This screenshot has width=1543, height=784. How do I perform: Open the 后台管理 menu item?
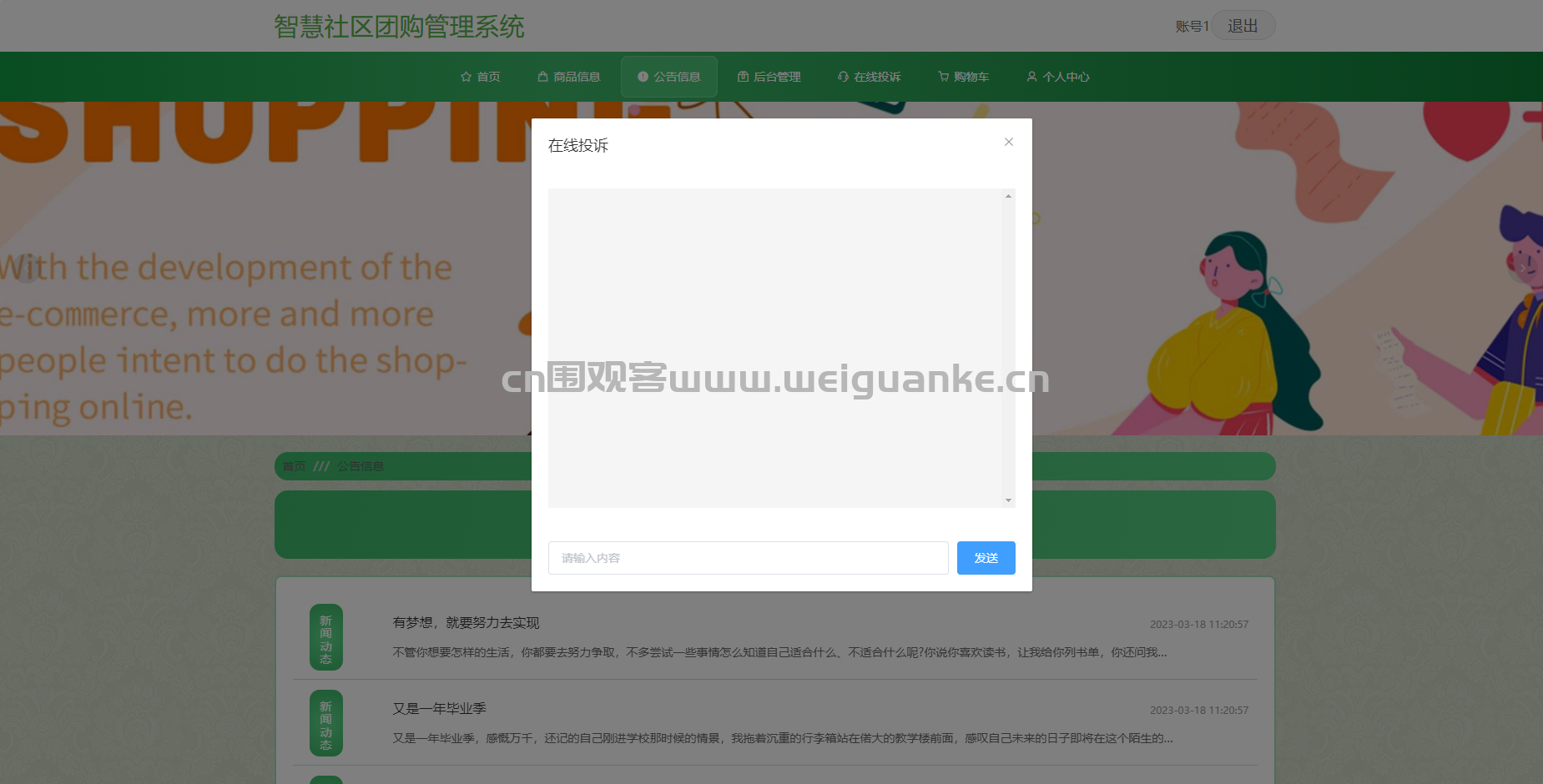click(x=776, y=77)
